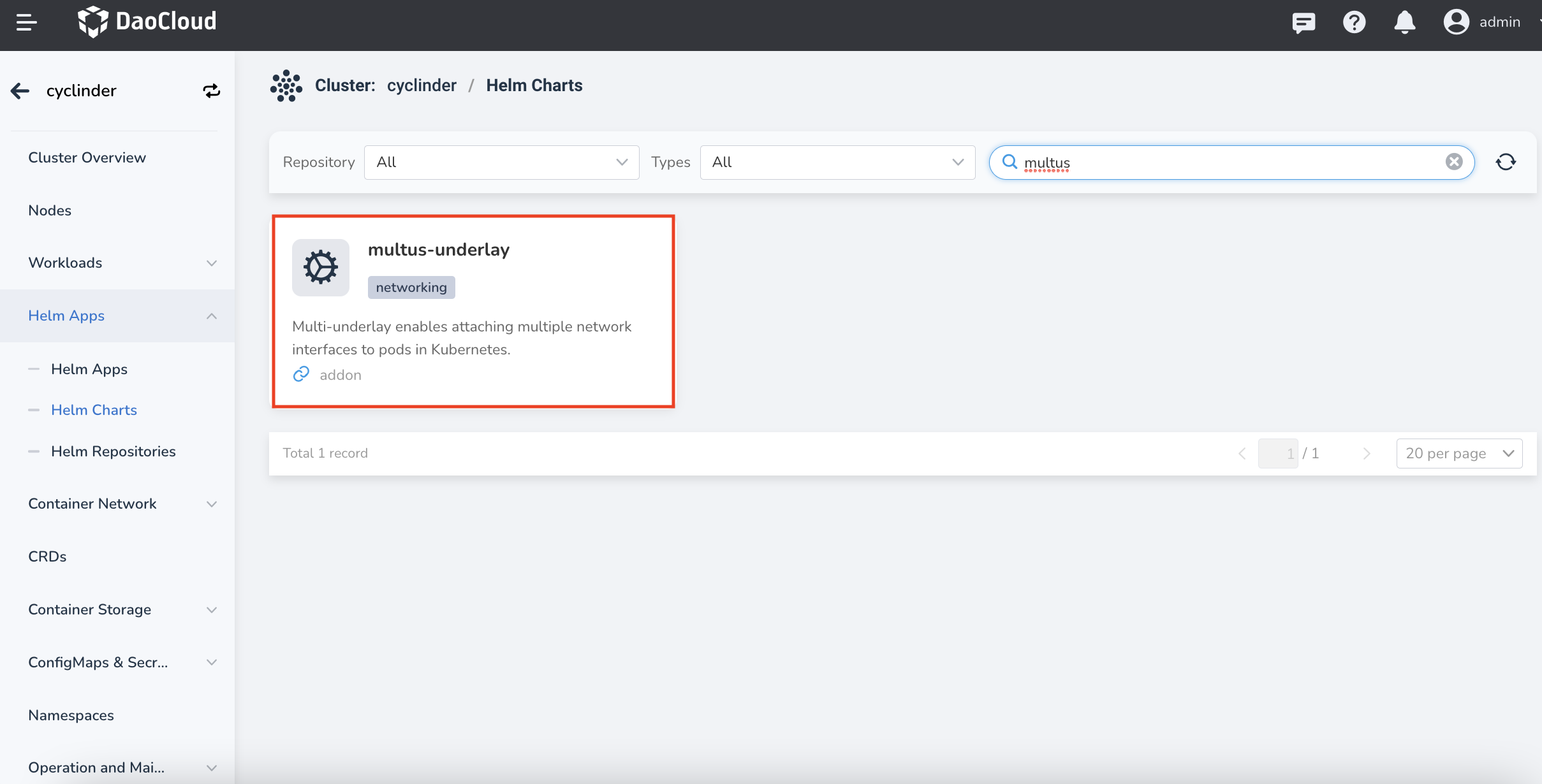Click the Helm Charts breadcrumb text
The width and height of the screenshot is (1542, 784).
pos(534,85)
